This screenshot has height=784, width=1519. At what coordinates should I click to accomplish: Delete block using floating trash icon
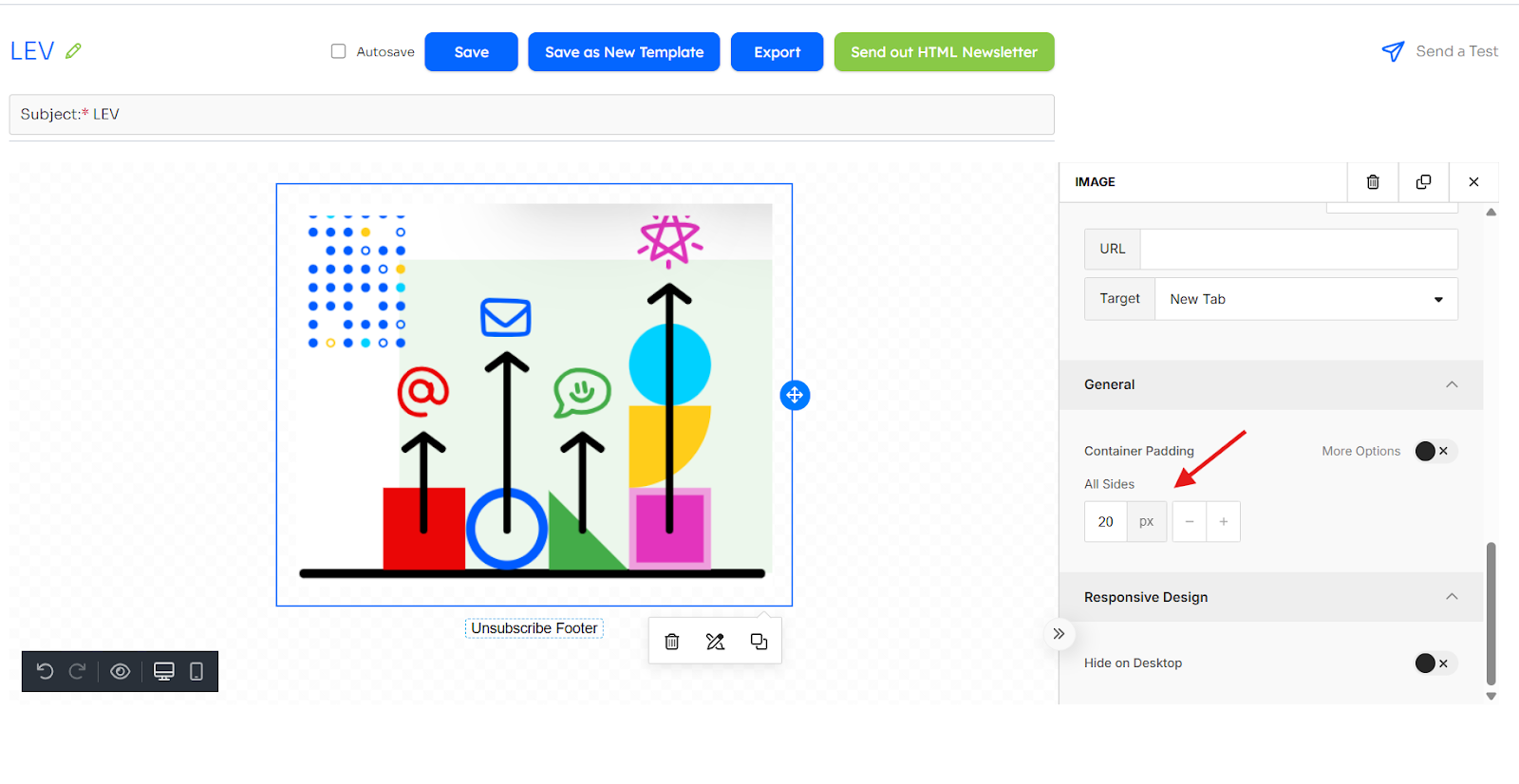coord(672,642)
